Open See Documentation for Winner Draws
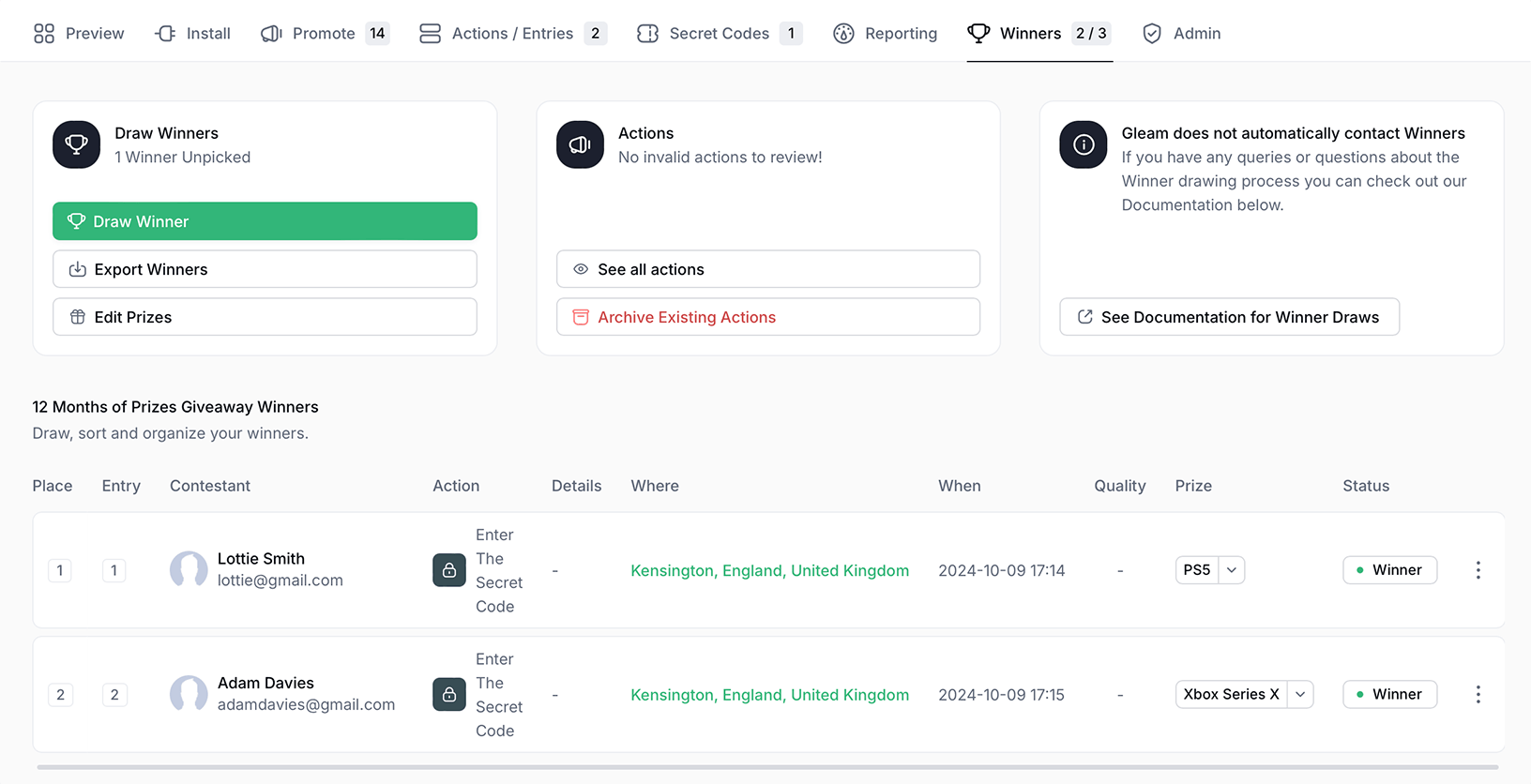 [x=1229, y=317]
